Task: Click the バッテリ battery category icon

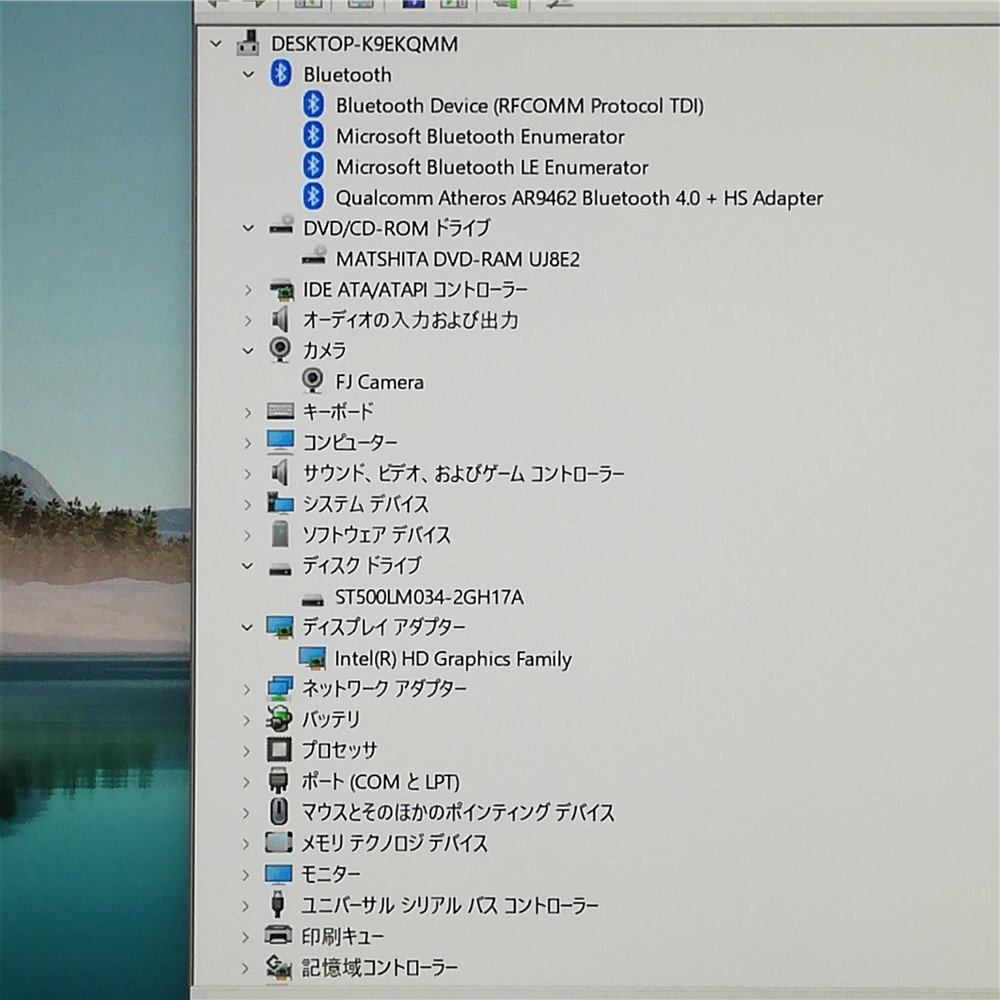Action: pyautogui.click(x=281, y=719)
